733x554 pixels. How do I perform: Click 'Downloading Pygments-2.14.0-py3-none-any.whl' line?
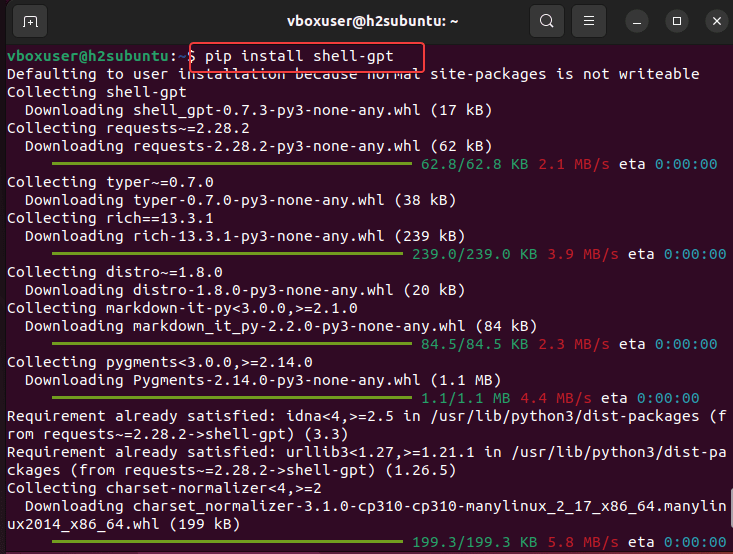point(263,380)
